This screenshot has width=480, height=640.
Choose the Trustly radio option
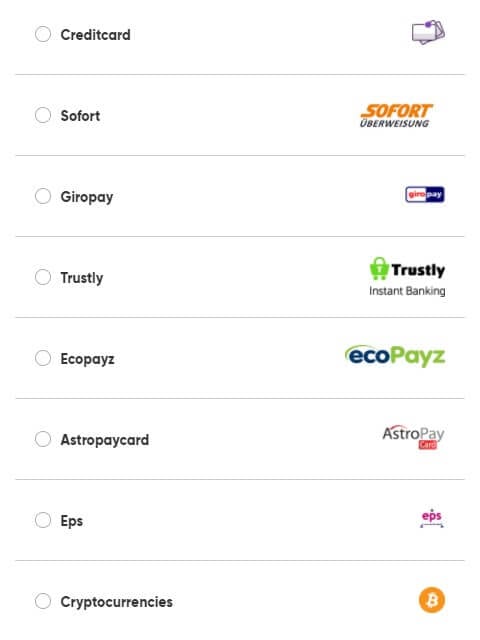pos(43,277)
